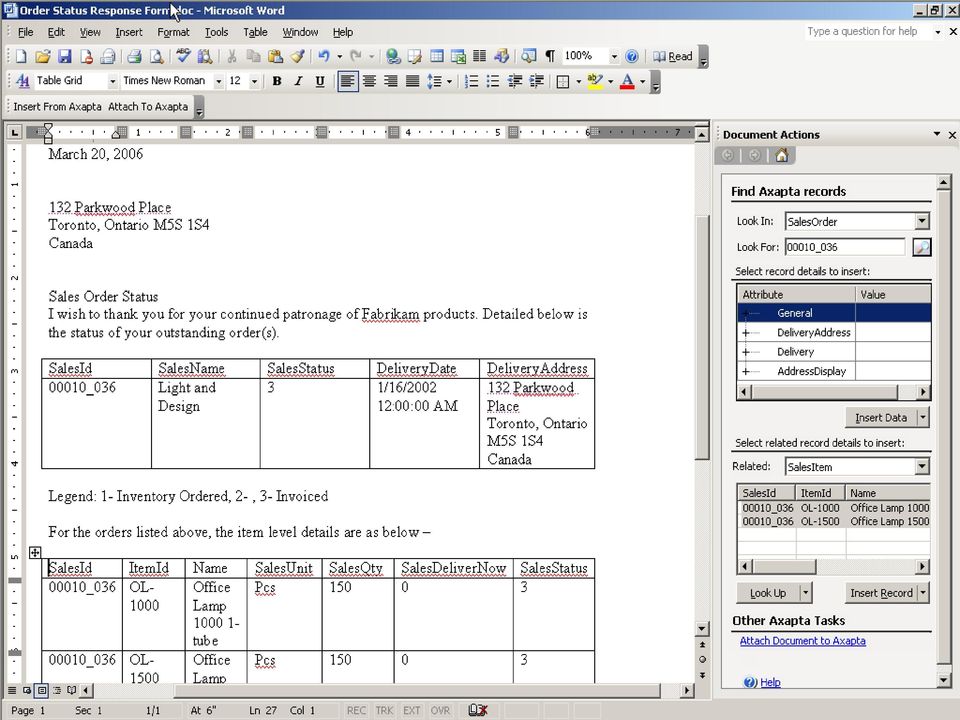The height and width of the screenshot is (720, 960).
Task: Set Align Right paragraph alignment
Action: (x=391, y=81)
